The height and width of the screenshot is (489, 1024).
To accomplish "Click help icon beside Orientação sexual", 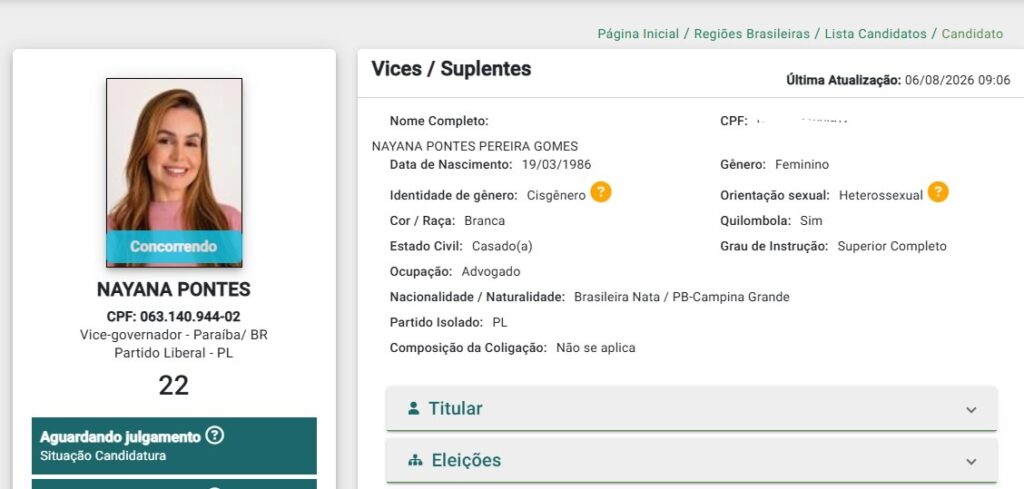I will coord(938,192).
